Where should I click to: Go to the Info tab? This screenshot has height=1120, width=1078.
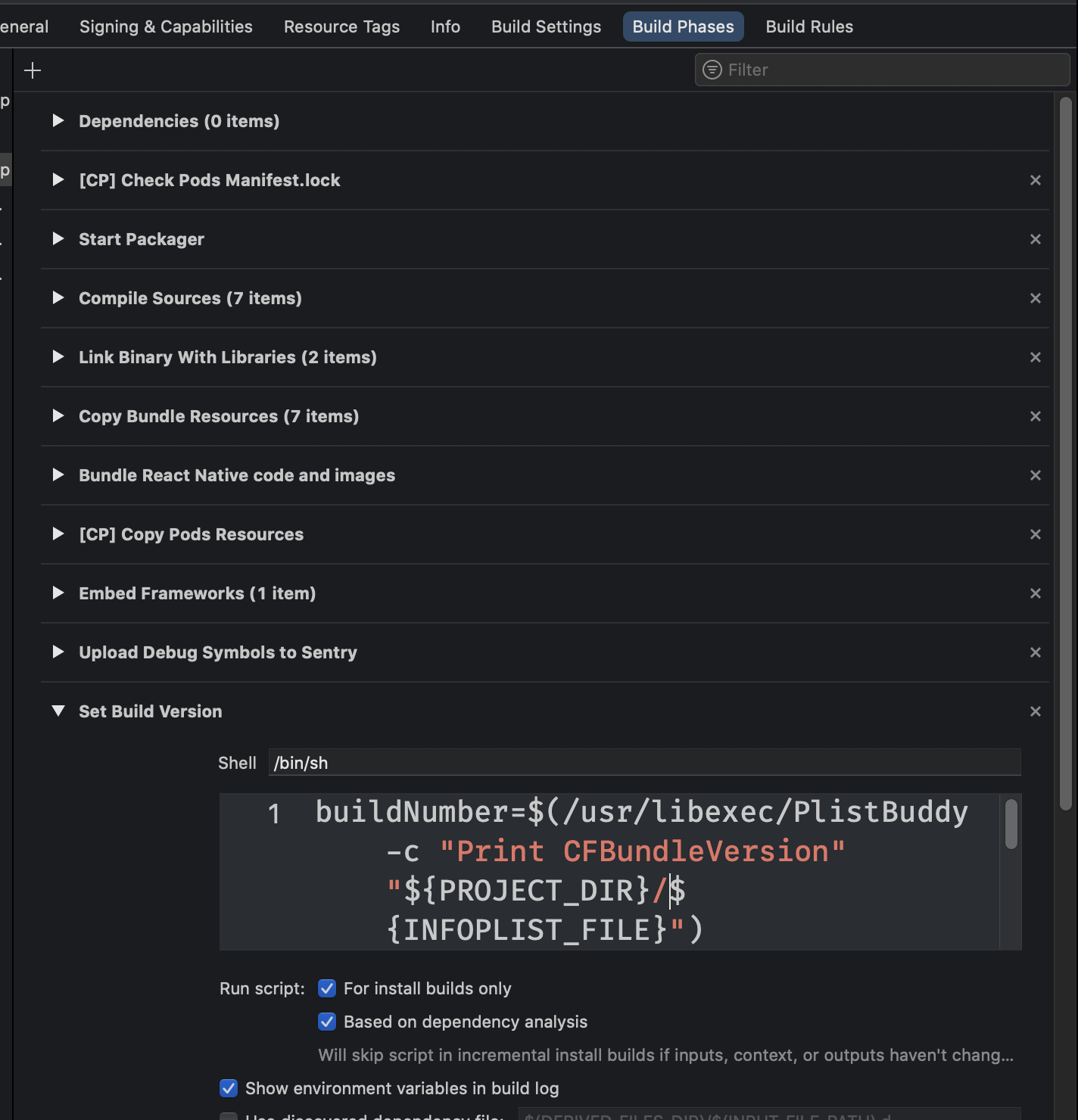pyautogui.click(x=445, y=26)
